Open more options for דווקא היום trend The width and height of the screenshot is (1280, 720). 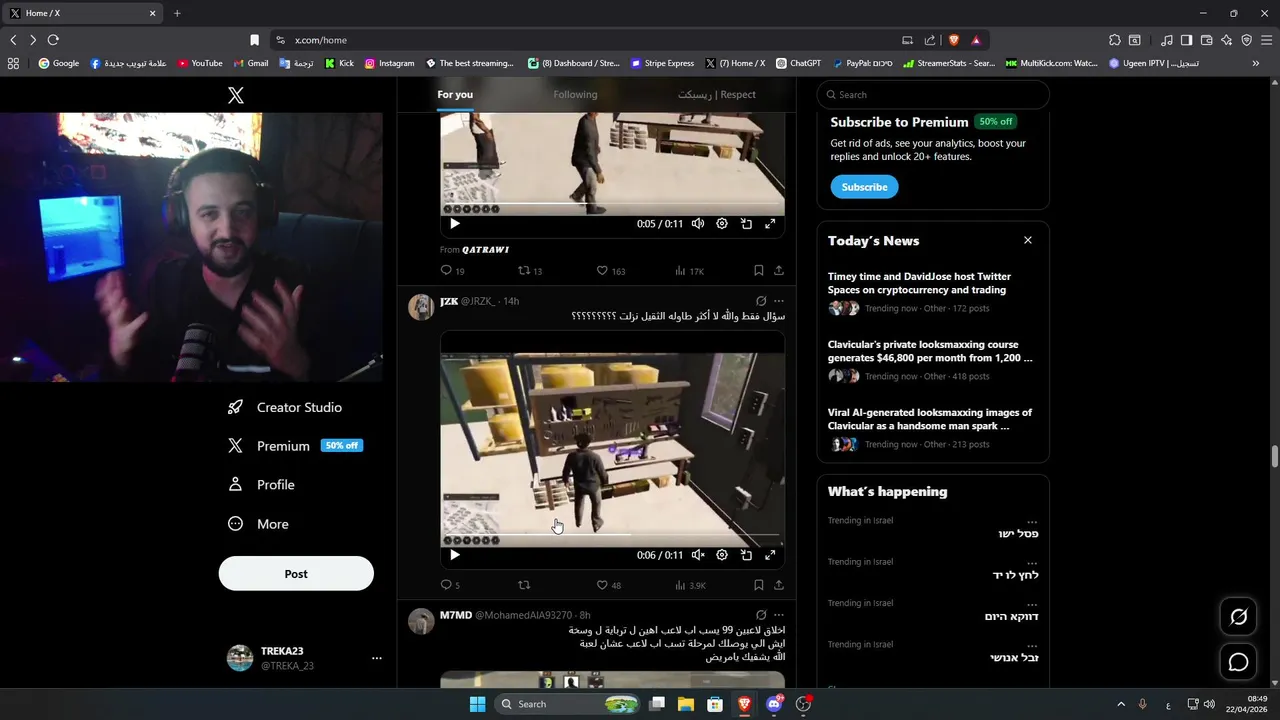click(1032, 603)
